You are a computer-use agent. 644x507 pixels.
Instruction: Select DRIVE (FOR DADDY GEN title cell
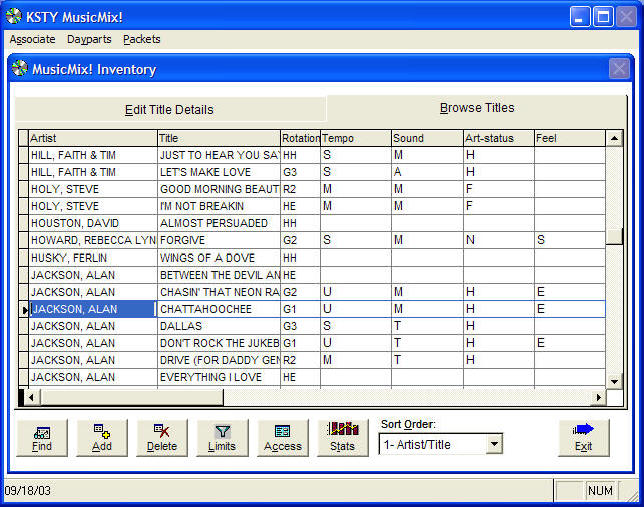219,360
